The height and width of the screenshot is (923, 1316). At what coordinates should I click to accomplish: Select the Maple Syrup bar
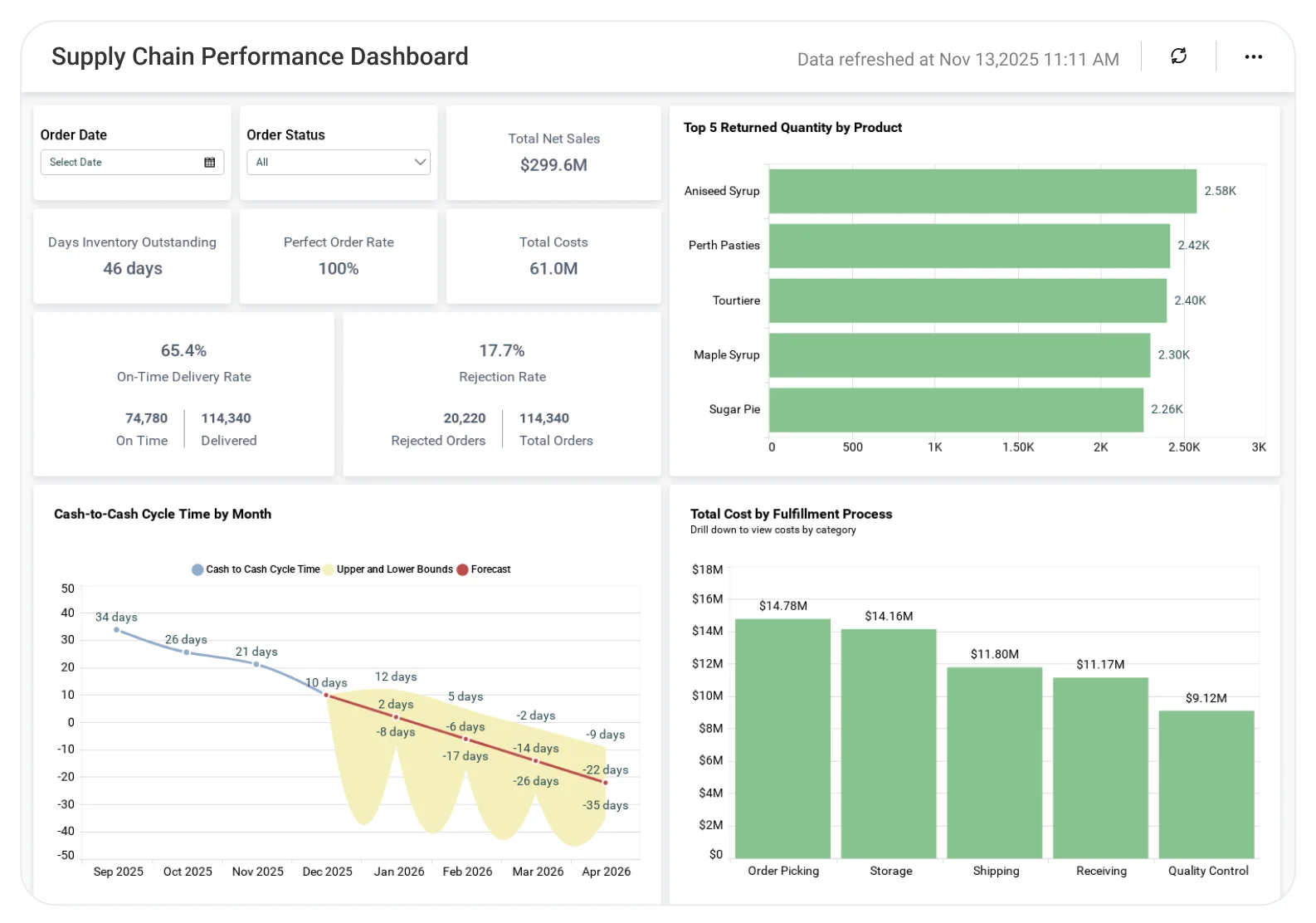click(959, 355)
